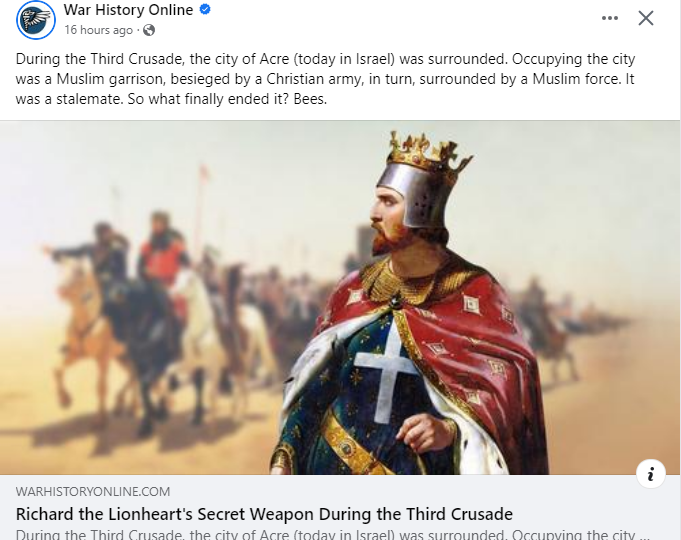The width and height of the screenshot is (681, 540).
Task: Click the blue verified badge
Action: (205, 10)
